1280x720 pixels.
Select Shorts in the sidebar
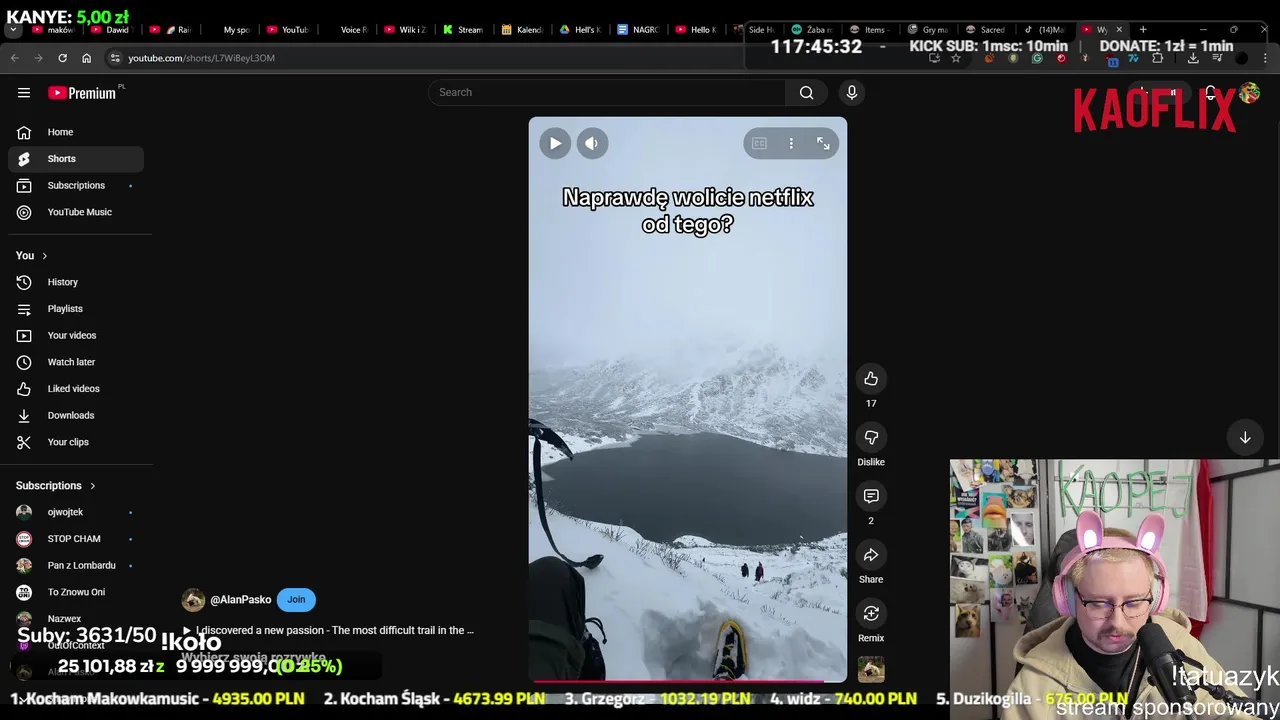click(76, 159)
